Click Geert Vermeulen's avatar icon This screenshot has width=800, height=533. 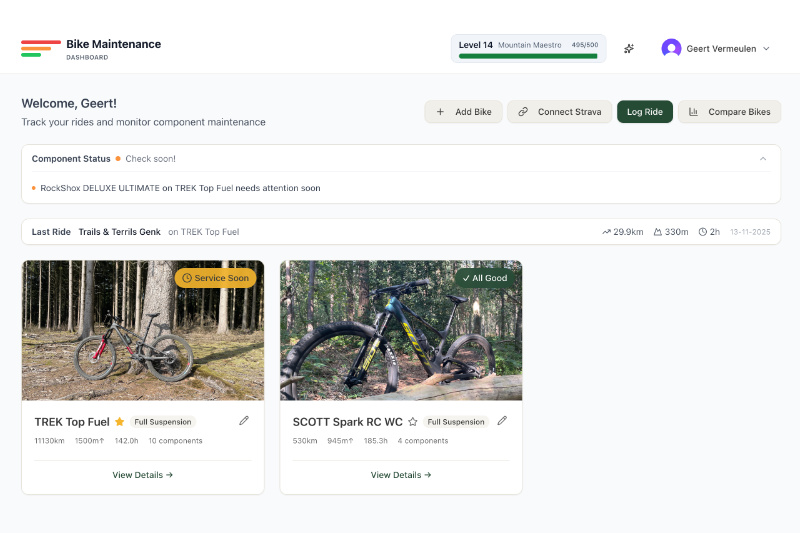671,48
